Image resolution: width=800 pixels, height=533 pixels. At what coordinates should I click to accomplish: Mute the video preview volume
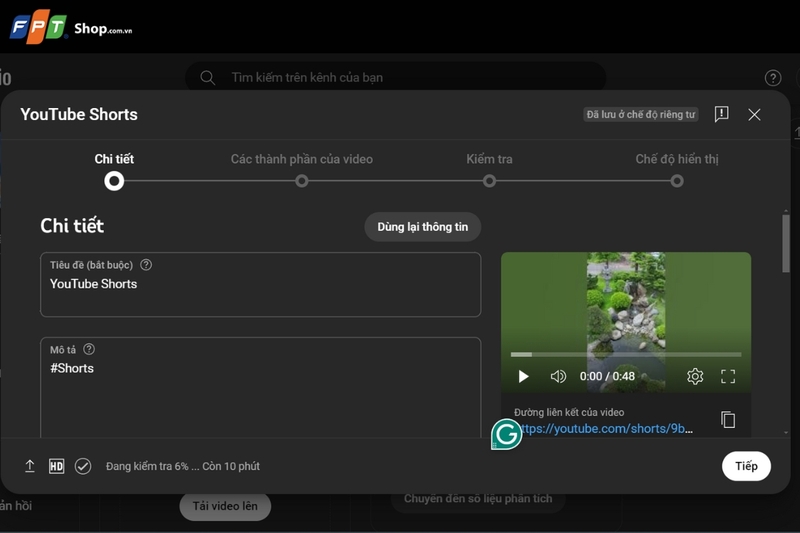point(558,376)
